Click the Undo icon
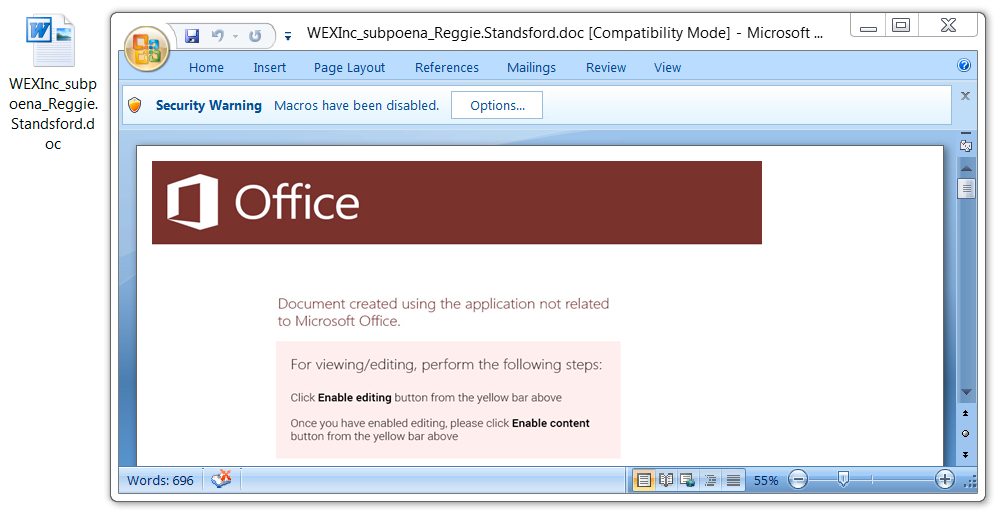This screenshot has width=997, height=515. point(218,36)
